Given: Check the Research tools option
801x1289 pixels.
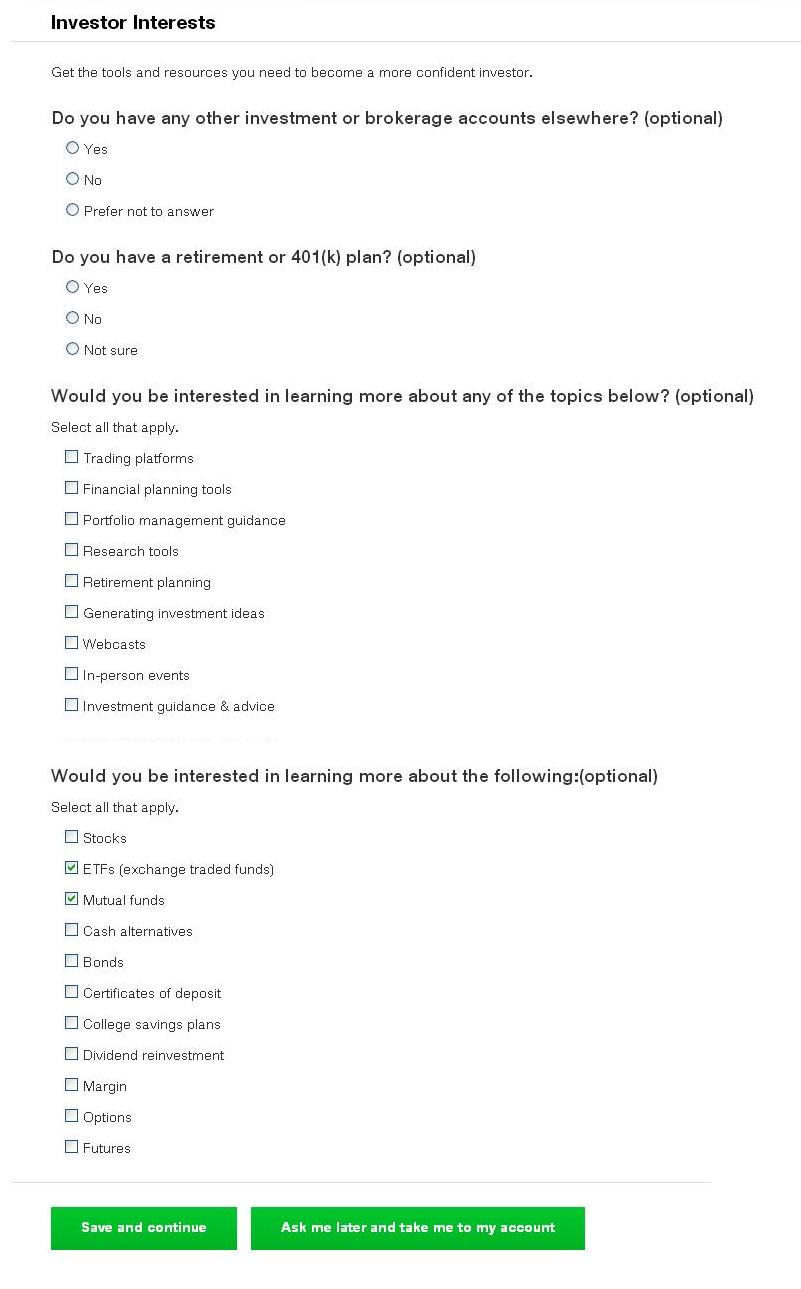Looking at the screenshot, I should point(71,550).
